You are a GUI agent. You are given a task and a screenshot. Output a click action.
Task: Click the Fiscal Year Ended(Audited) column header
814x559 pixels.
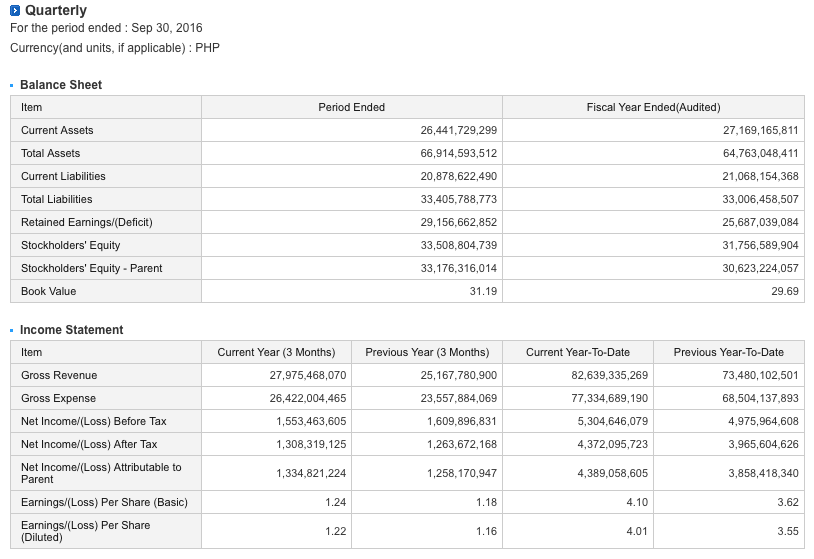tap(653, 107)
